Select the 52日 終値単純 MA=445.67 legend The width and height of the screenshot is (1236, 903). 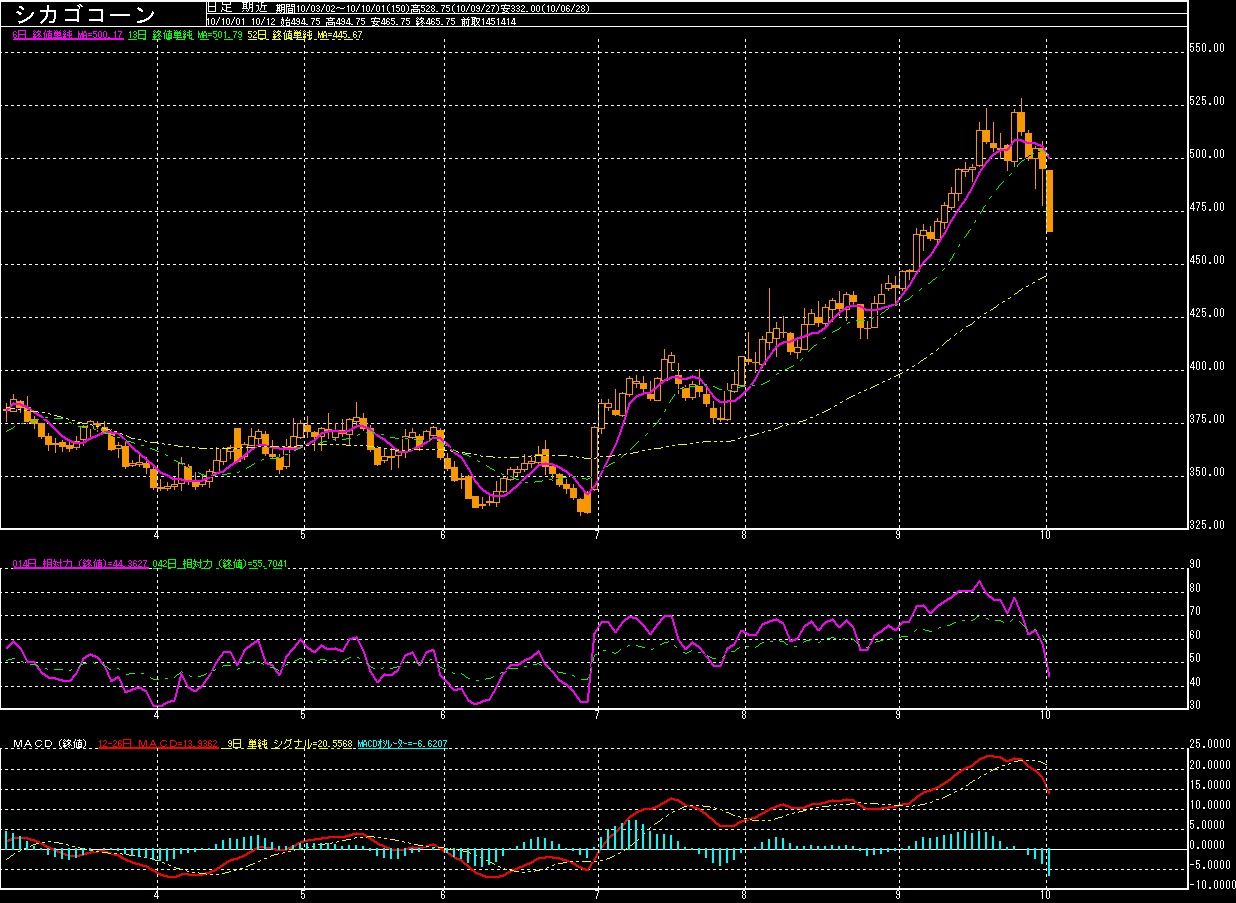304,35
